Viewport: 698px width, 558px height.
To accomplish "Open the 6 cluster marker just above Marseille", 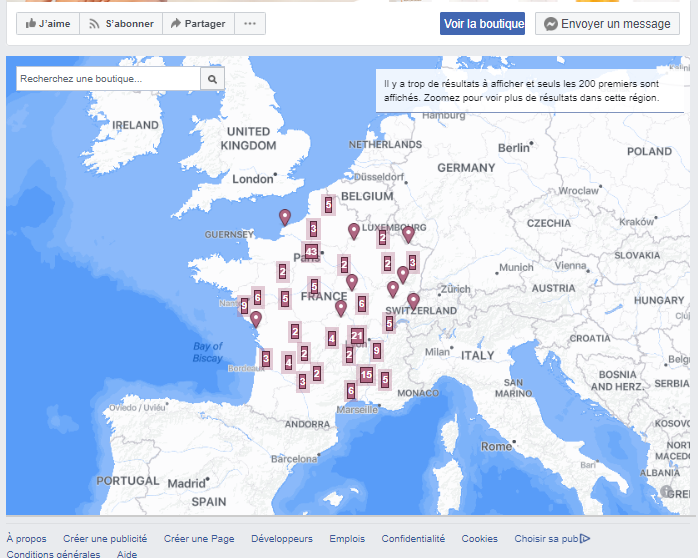I will 351,391.
